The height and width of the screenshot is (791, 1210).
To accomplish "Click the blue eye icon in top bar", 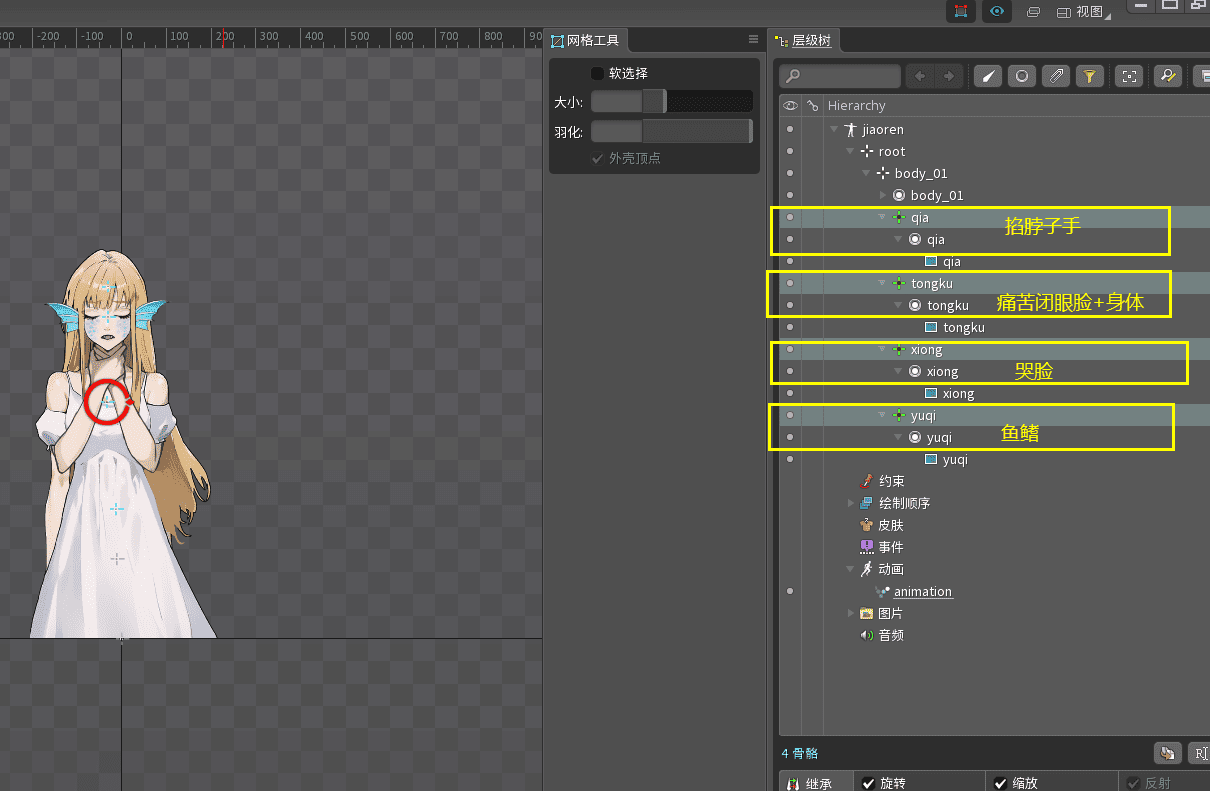I will pos(996,11).
